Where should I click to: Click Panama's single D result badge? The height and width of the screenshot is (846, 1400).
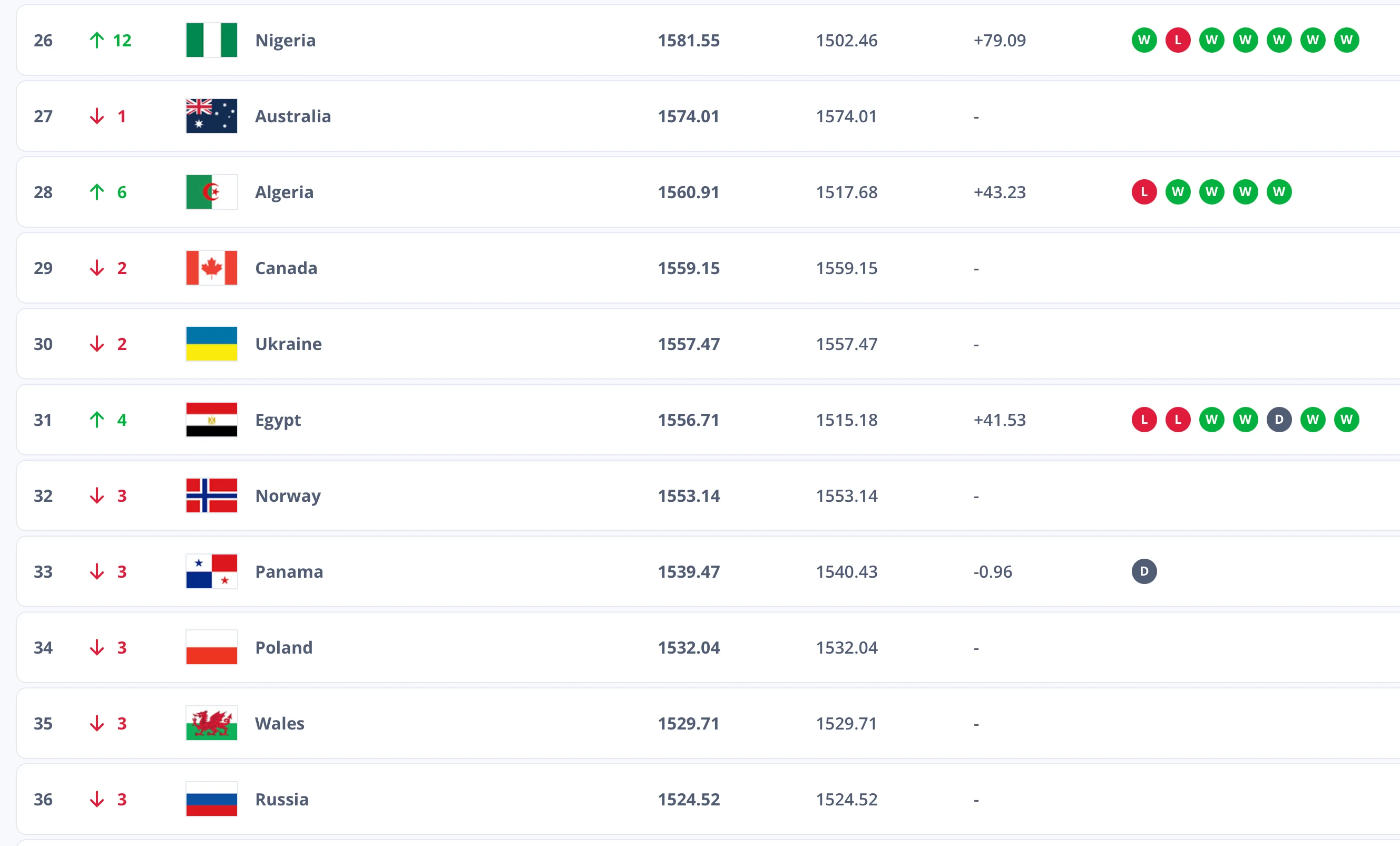1144,571
